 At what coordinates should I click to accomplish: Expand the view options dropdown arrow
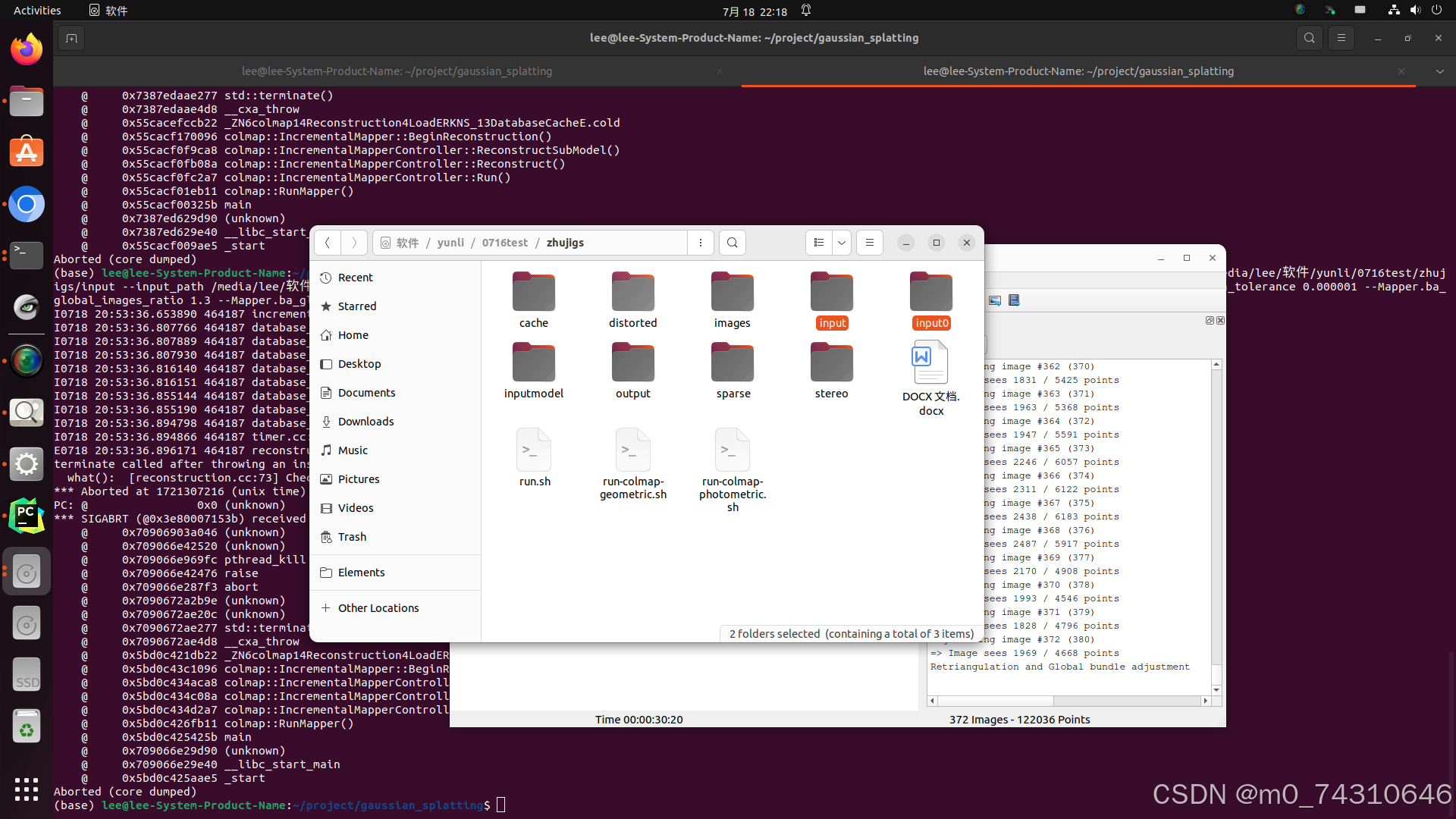tap(842, 243)
